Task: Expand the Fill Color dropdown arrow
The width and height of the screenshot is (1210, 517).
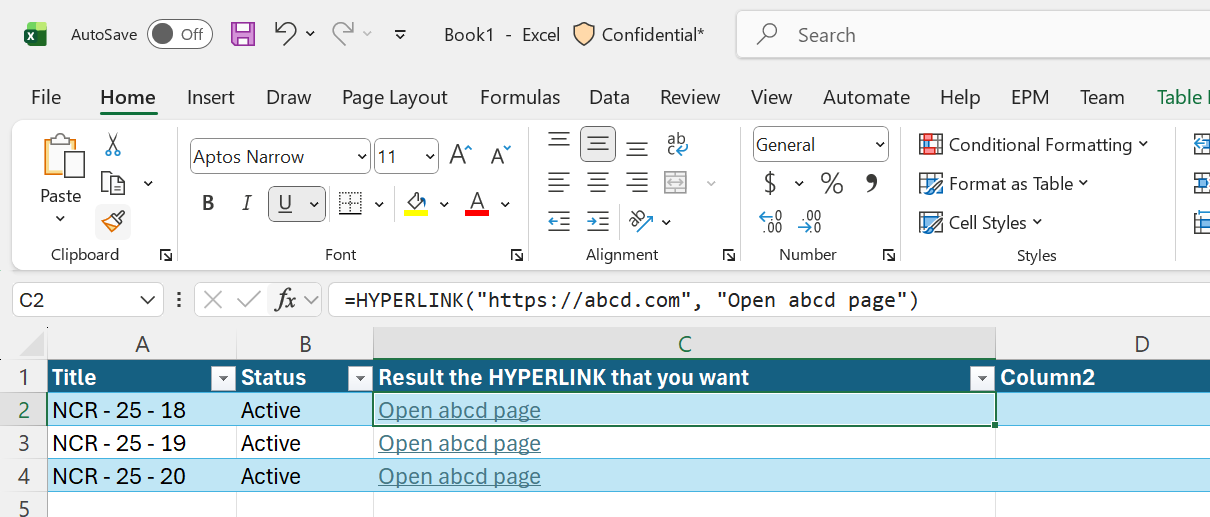Action: [x=445, y=205]
